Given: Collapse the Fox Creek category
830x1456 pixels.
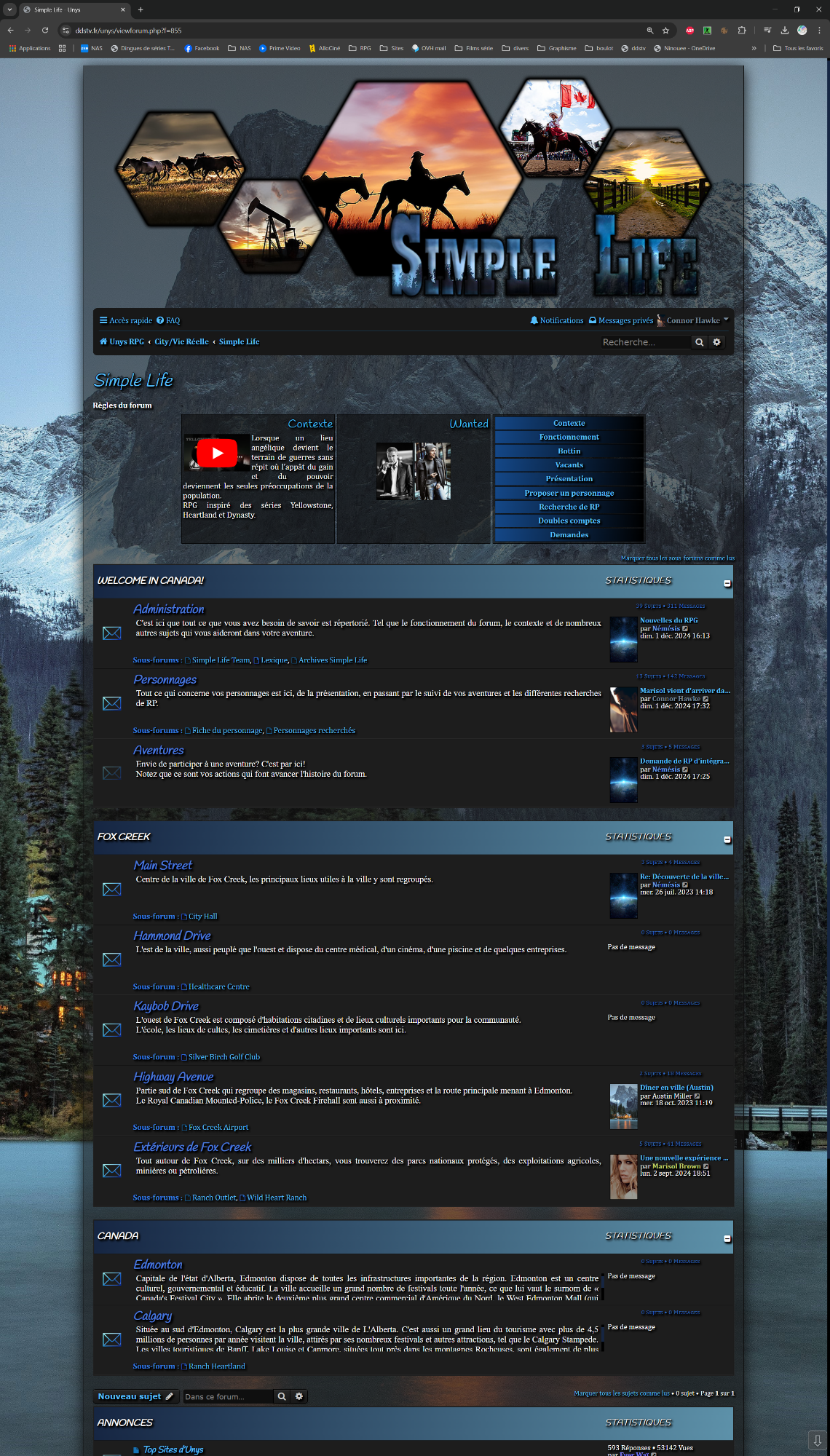Looking at the screenshot, I should click(x=727, y=840).
